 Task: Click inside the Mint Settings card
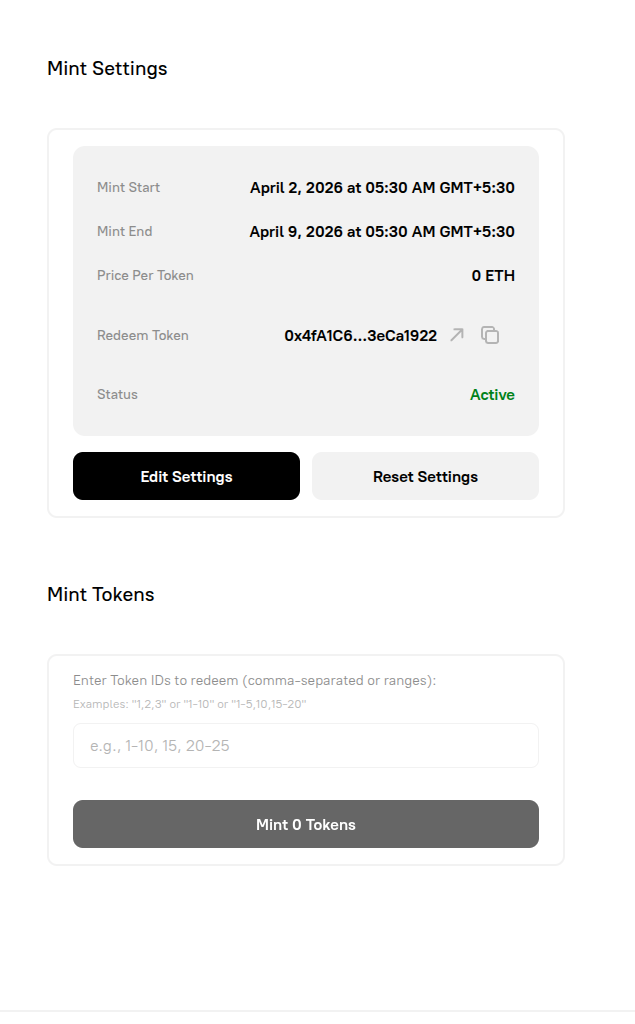304,290
